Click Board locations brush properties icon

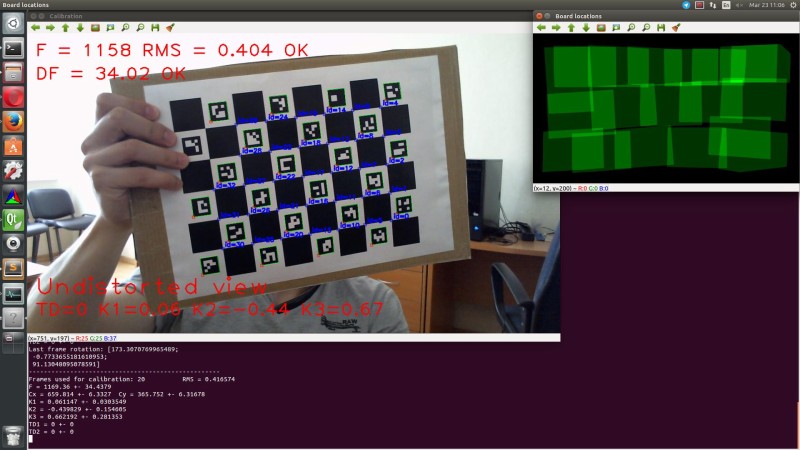[676, 28]
